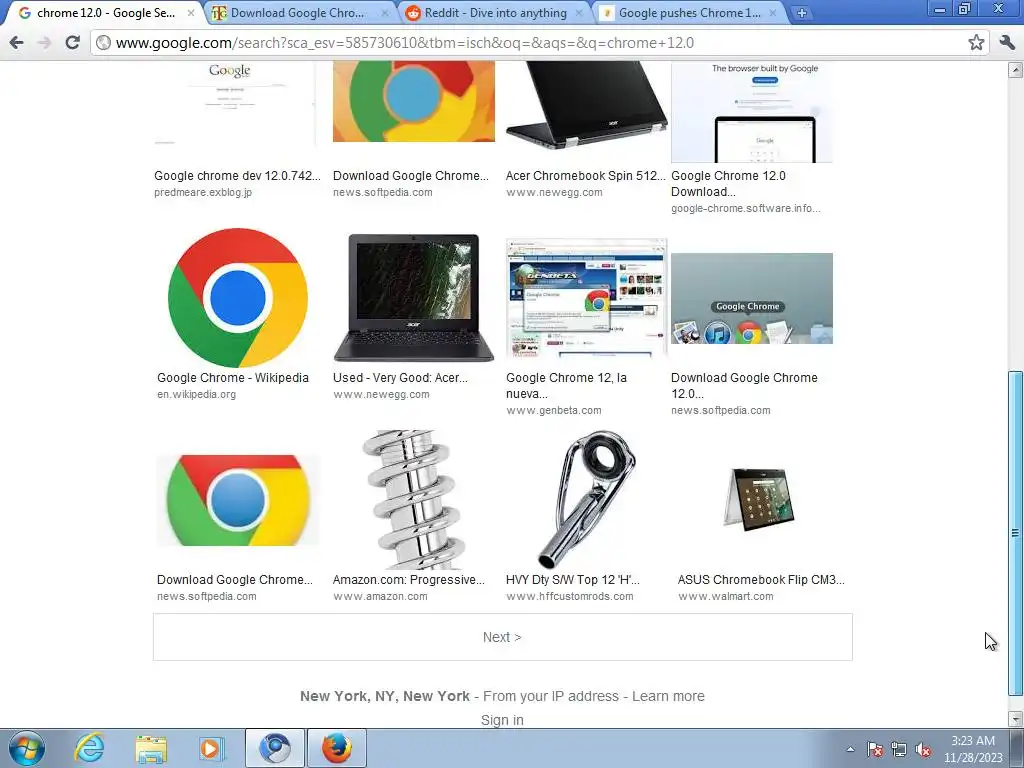Open the stylized orange Chrome logo image
Image resolution: width=1024 pixels, height=768 pixels.
(x=414, y=101)
